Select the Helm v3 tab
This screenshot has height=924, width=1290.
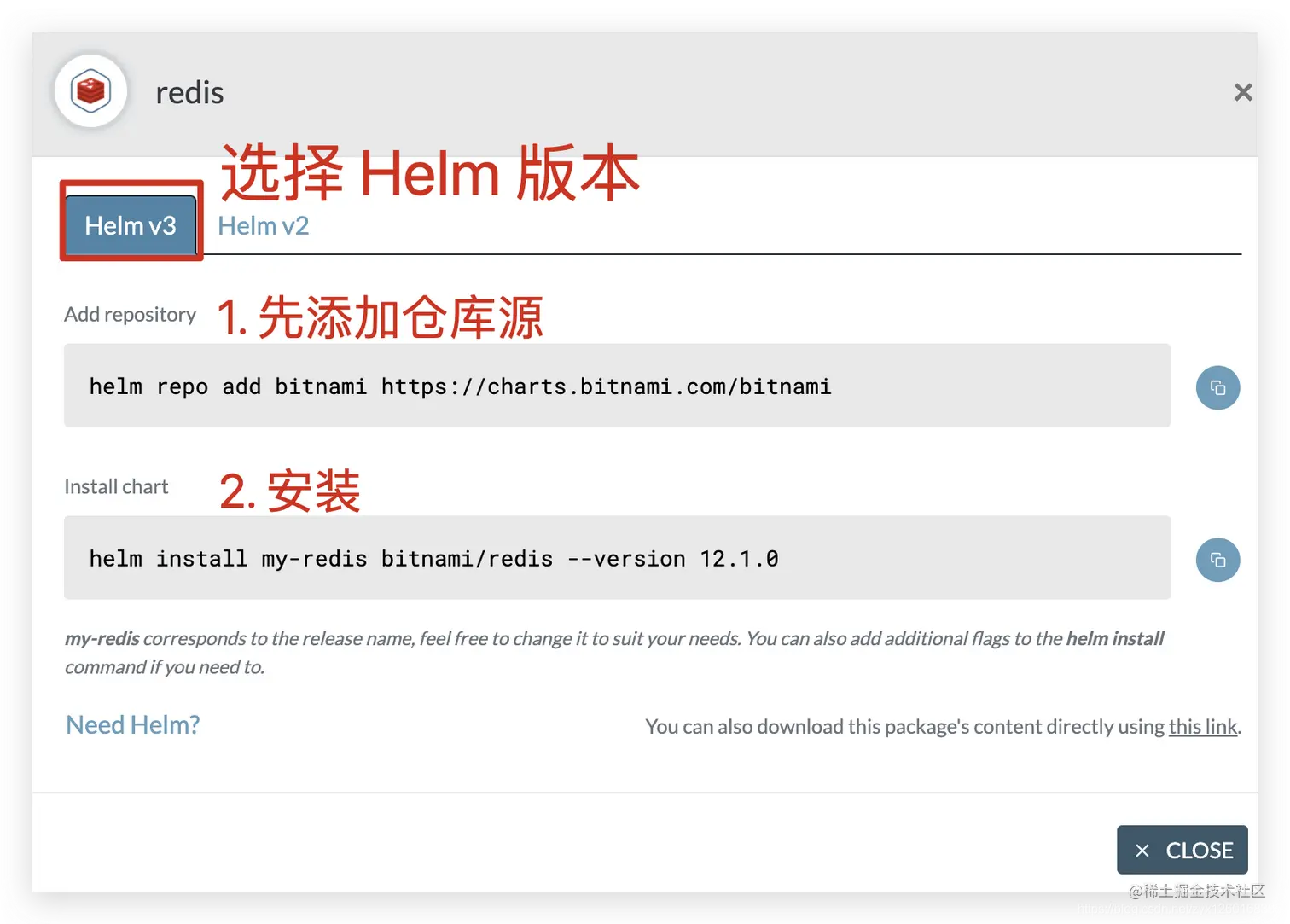(131, 225)
